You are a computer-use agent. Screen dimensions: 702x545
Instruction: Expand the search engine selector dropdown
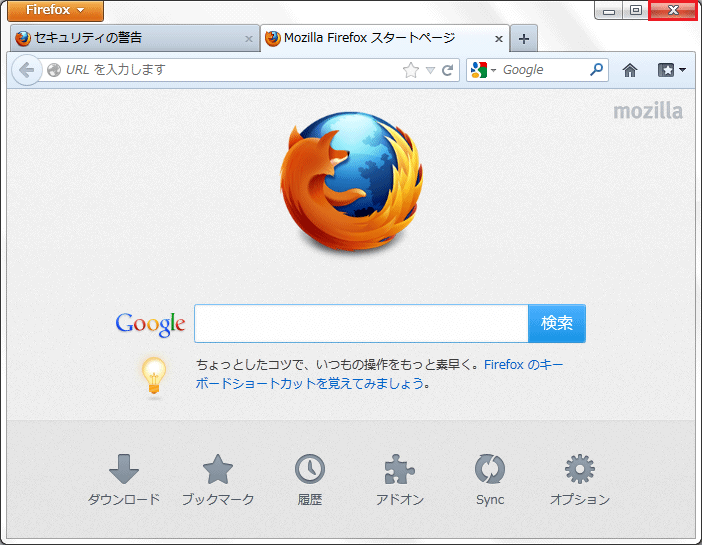click(483, 70)
